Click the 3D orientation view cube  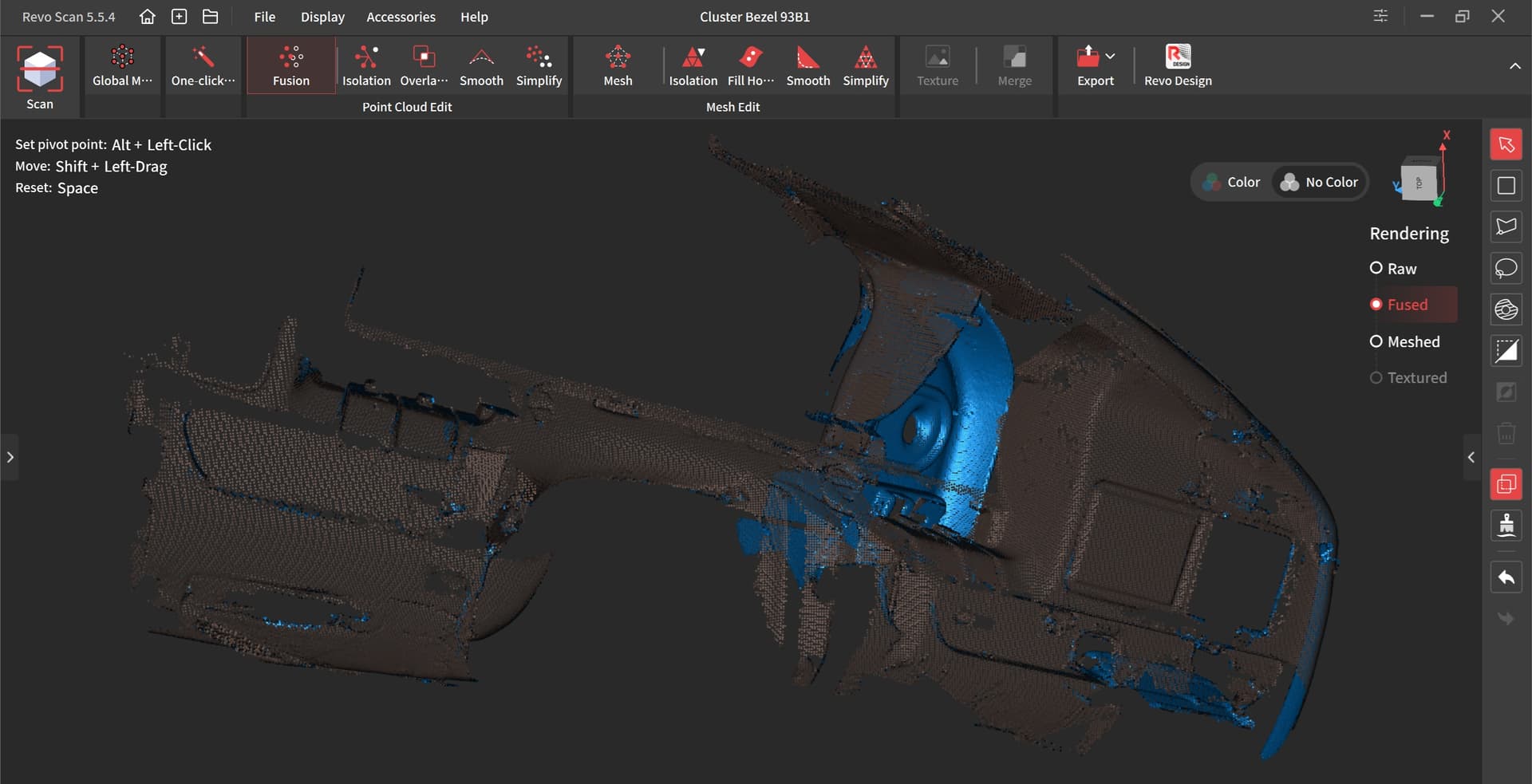[1419, 181]
